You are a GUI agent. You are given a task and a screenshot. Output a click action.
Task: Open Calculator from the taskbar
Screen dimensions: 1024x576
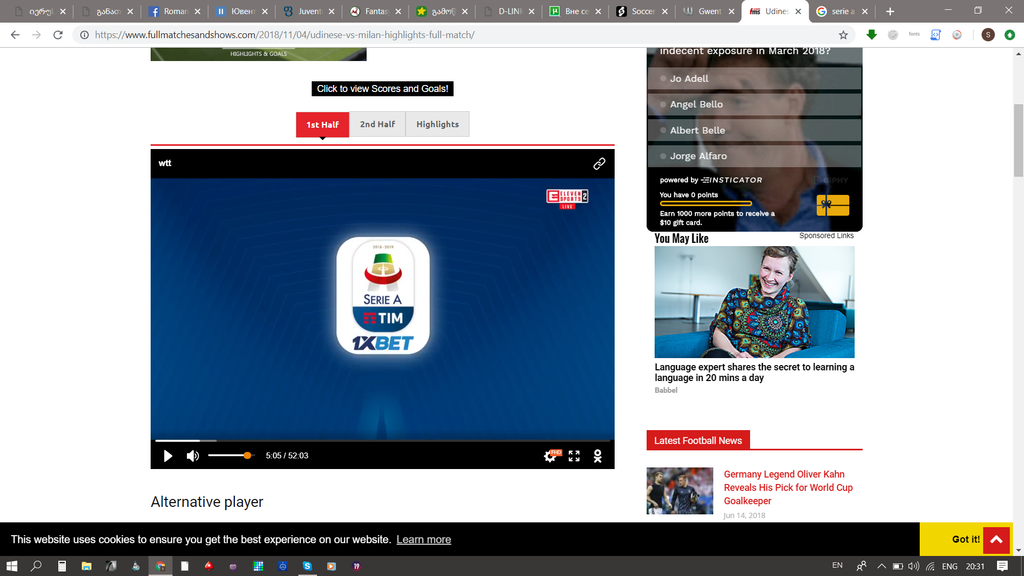point(62,566)
